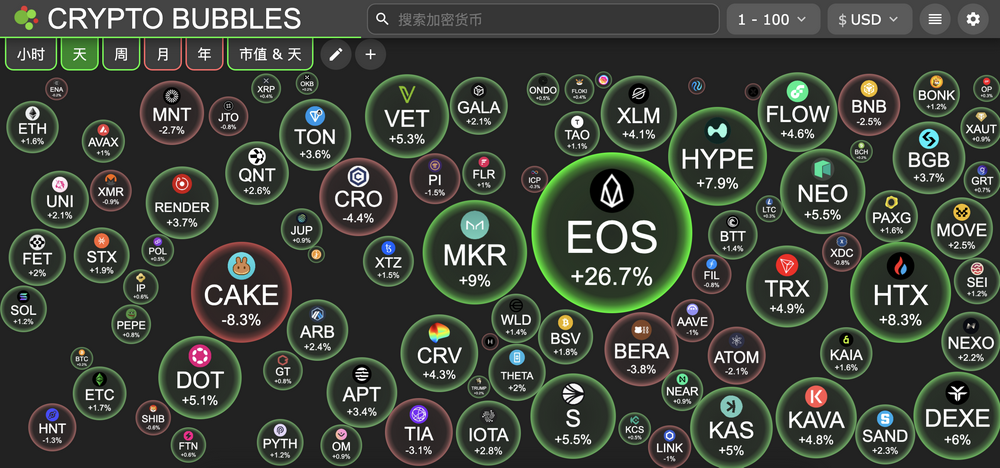Click the HYPE +7.9% bubble
Screen dimensions: 1000x468
(x=717, y=156)
